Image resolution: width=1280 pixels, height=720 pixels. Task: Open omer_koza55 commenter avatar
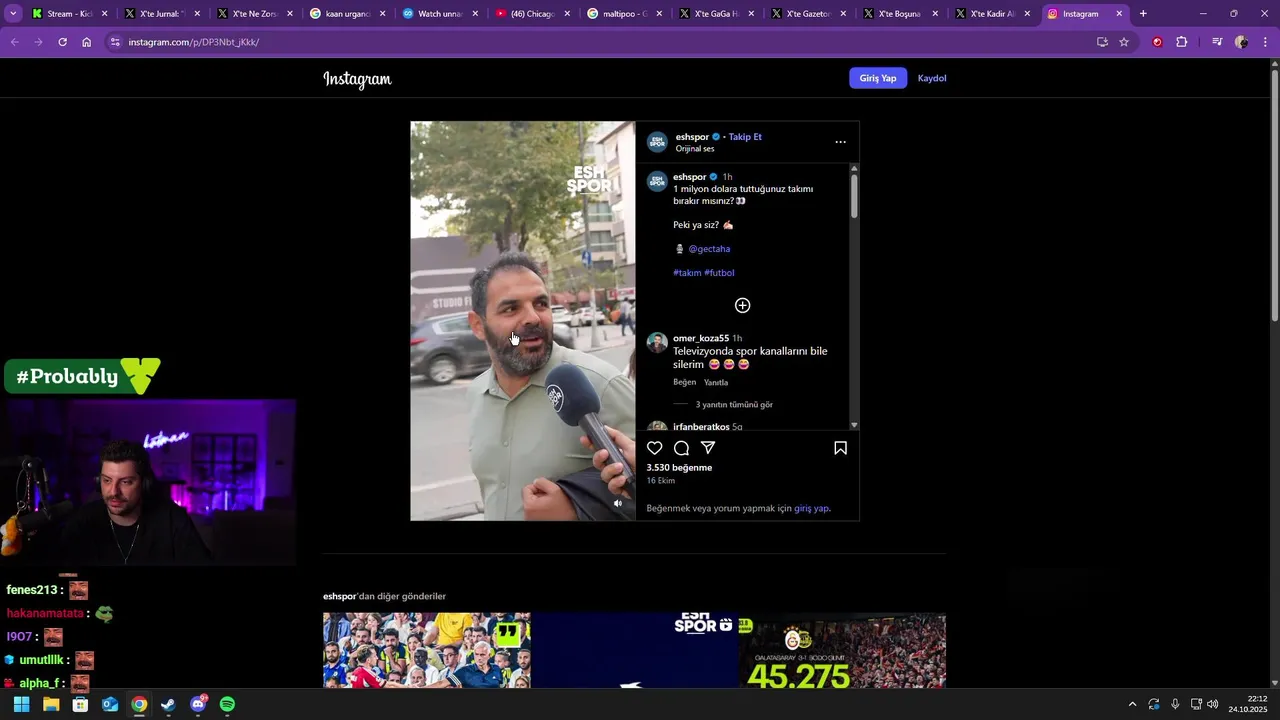point(657,343)
